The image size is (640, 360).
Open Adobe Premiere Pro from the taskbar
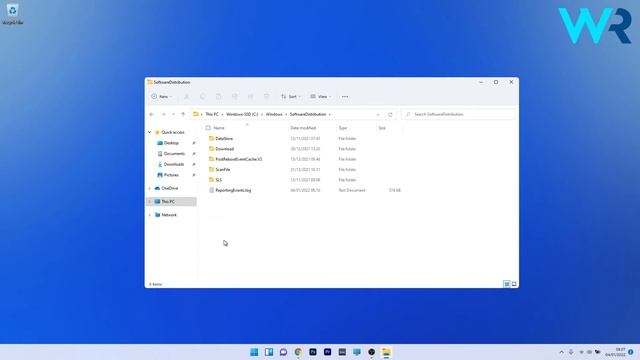pos(327,352)
